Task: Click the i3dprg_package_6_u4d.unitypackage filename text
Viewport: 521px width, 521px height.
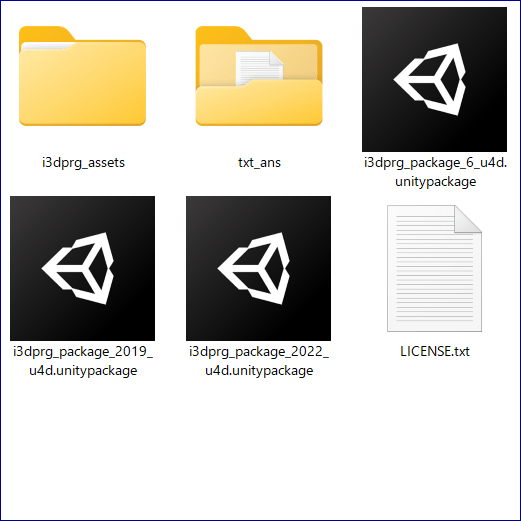Action: pyautogui.click(x=435, y=172)
